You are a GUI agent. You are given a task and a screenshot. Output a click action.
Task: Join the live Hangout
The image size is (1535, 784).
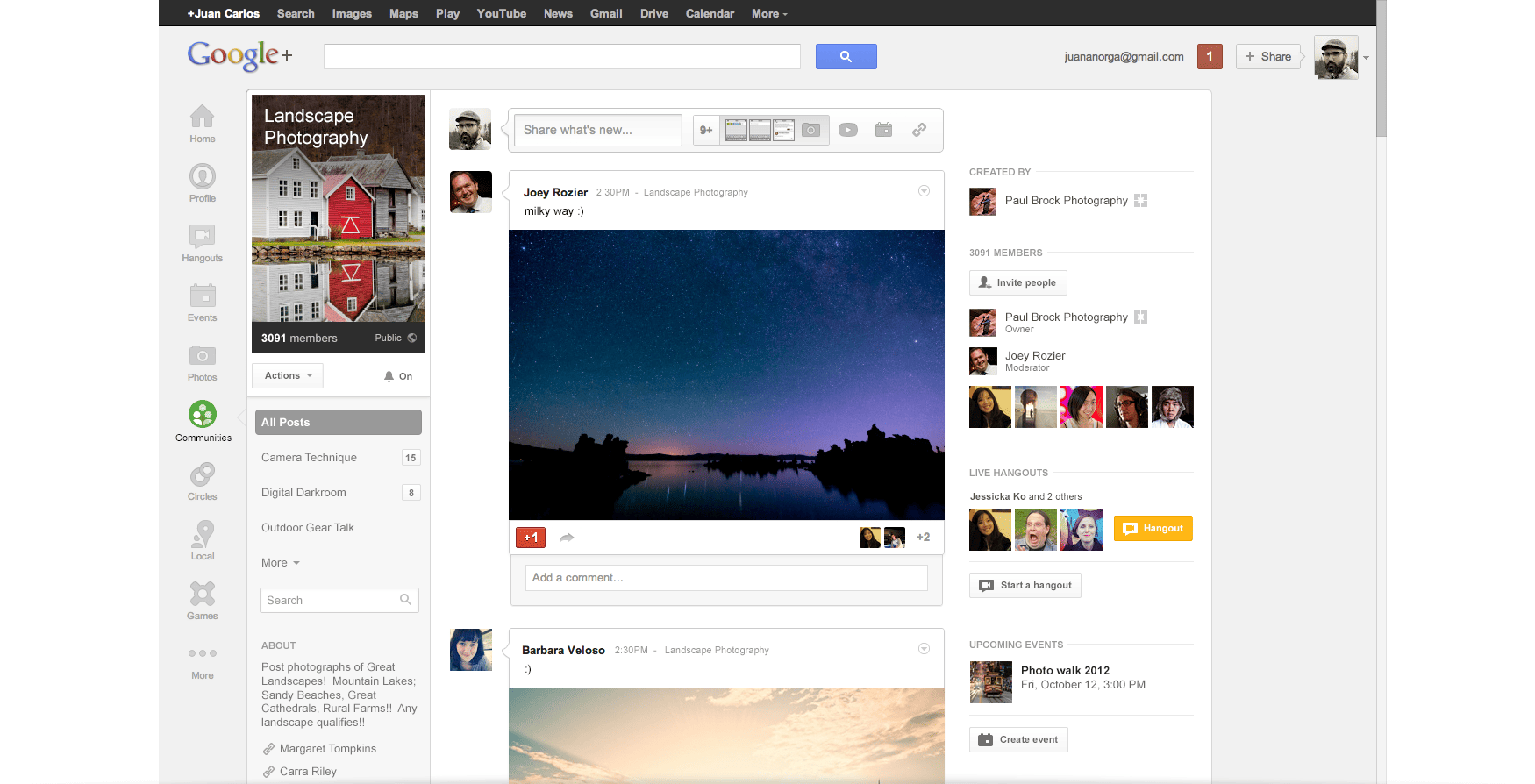[1153, 528]
